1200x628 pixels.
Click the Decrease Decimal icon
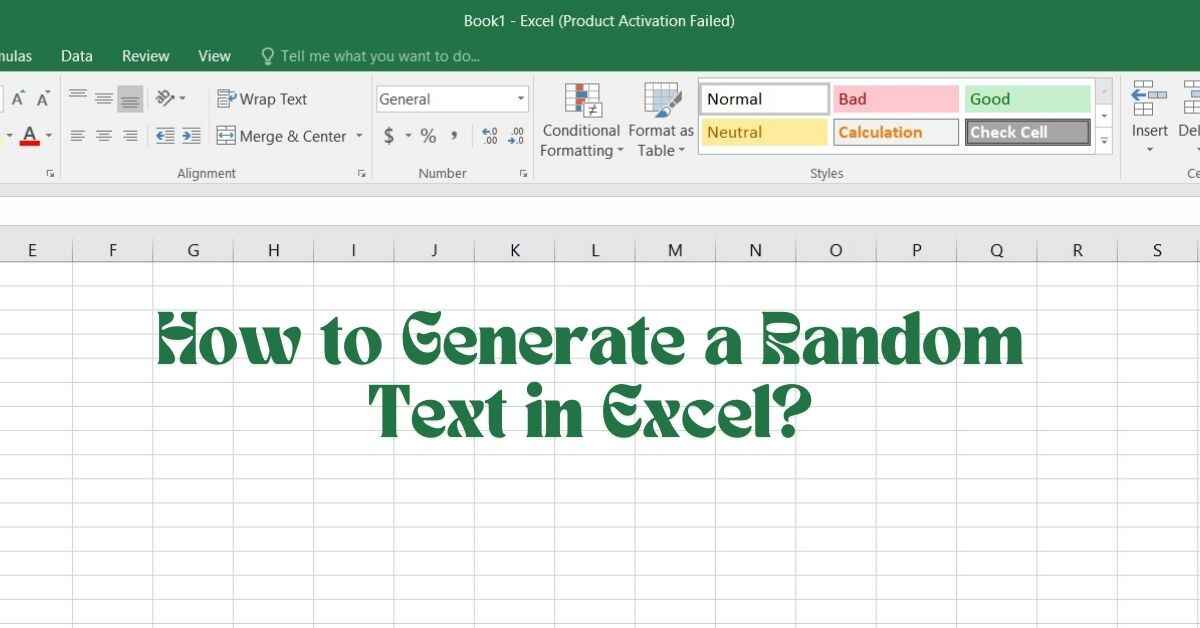click(x=516, y=136)
